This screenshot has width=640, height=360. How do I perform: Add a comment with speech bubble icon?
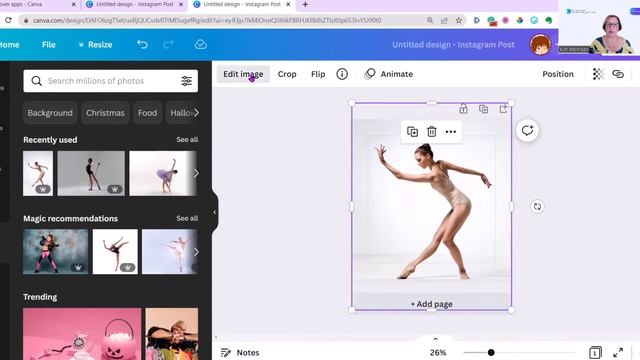(x=527, y=131)
